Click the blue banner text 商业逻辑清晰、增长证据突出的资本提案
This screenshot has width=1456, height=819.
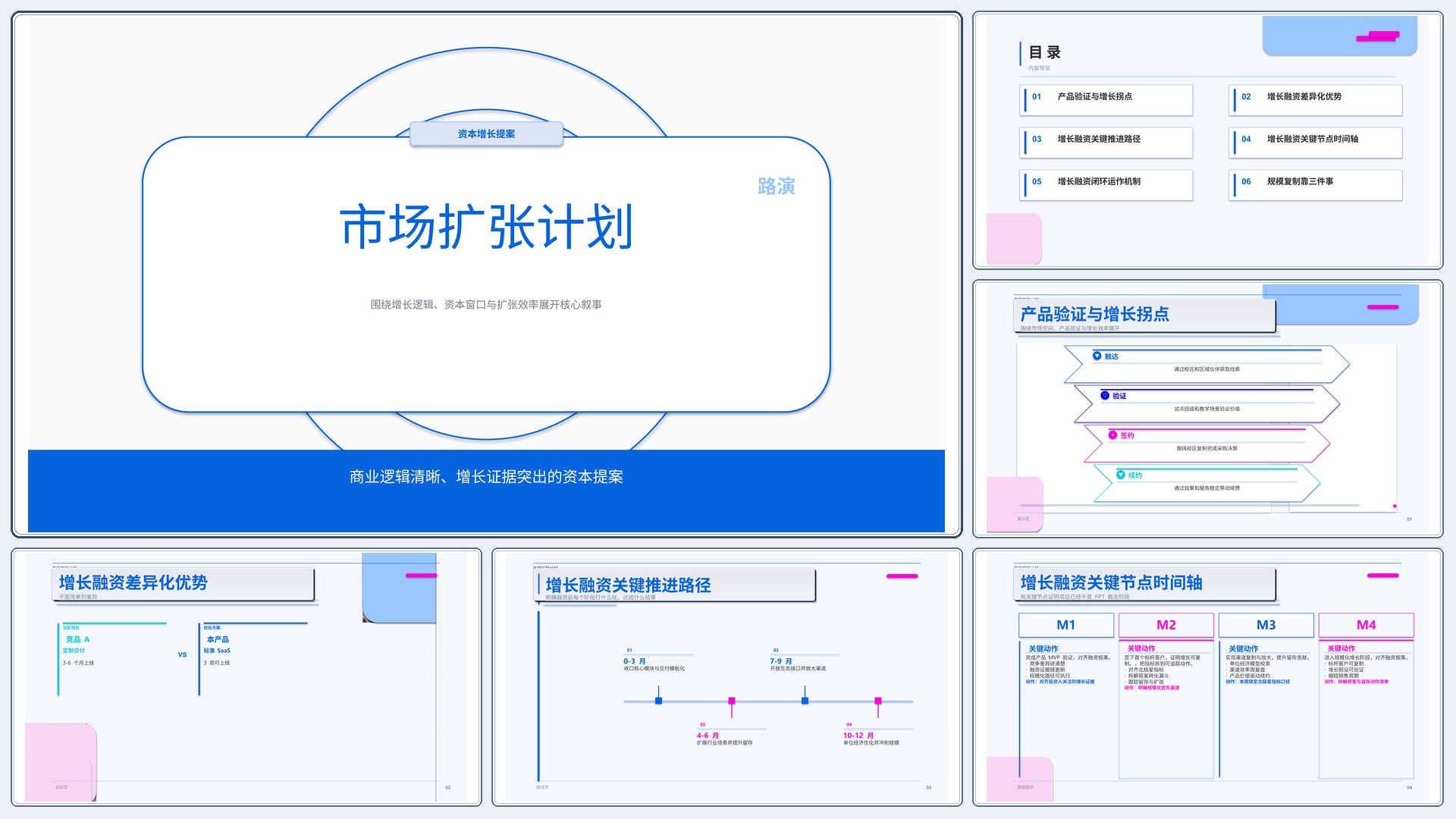[486, 477]
